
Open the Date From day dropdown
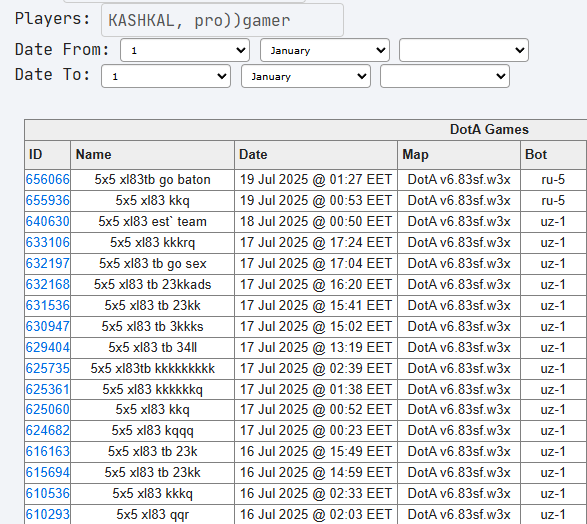coord(185,50)
